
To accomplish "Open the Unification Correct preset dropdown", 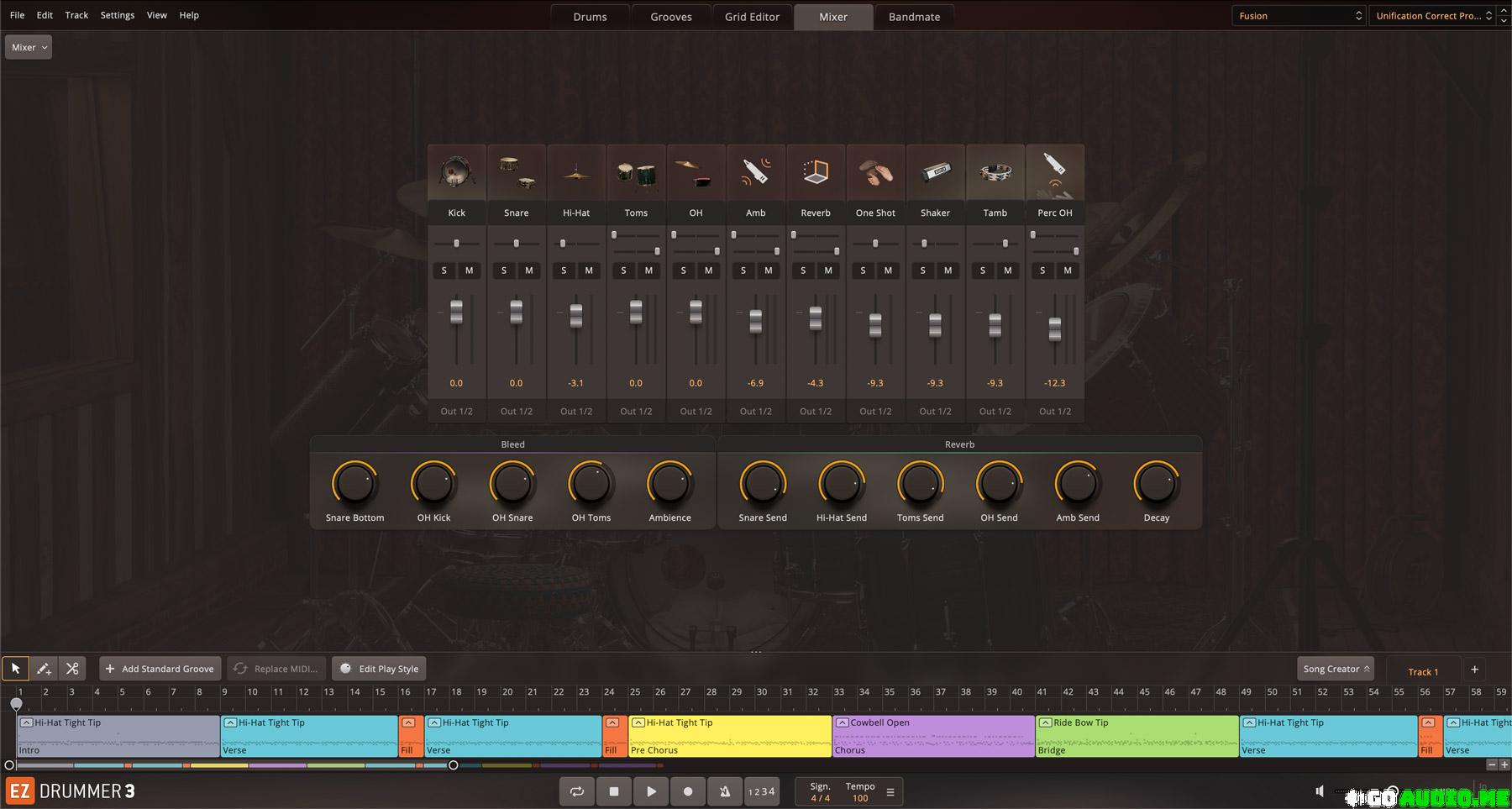I will pyautogui.click(x=1432, y=15).
